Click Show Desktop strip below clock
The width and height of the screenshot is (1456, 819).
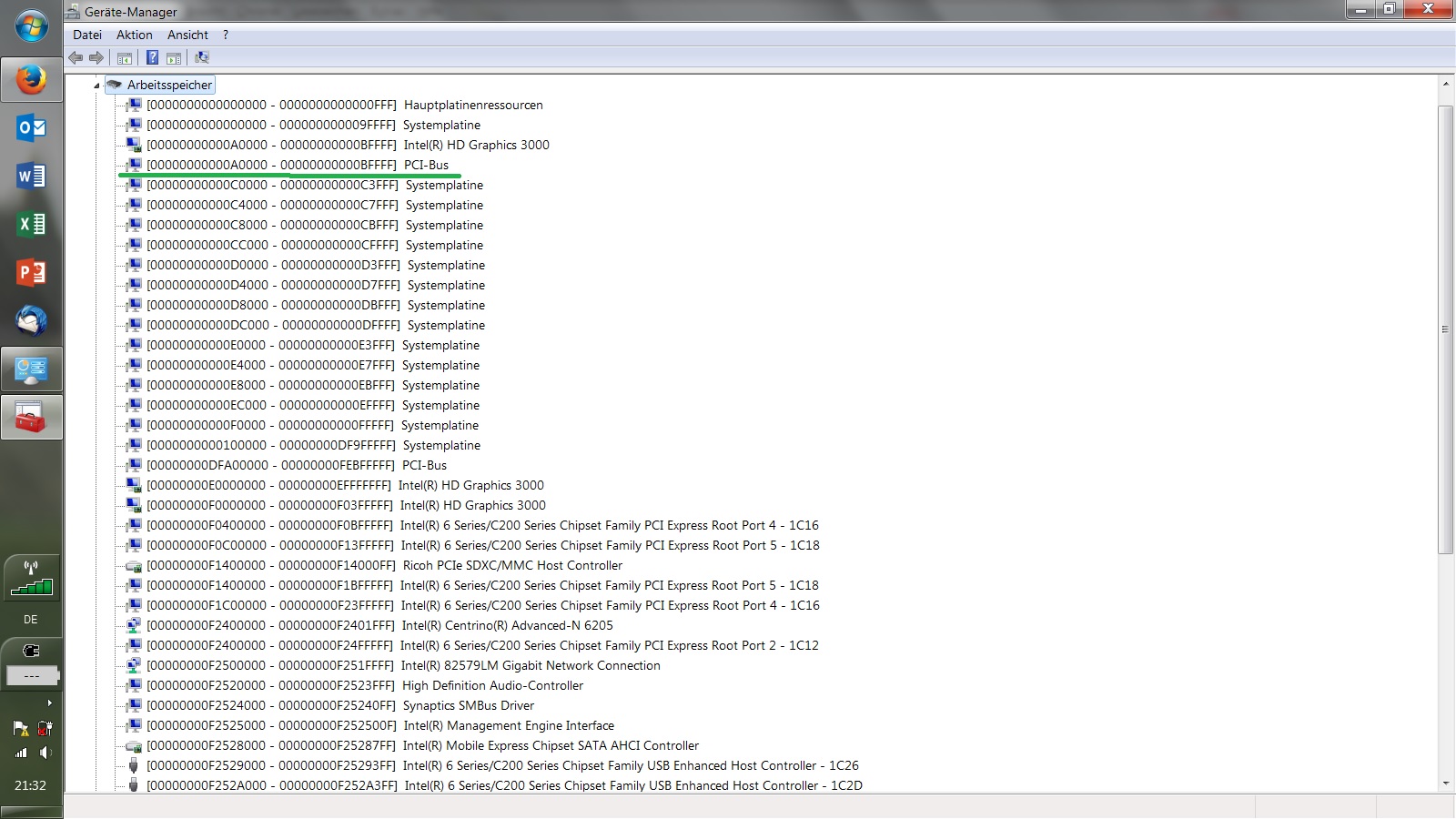click(x=31, y=811)
